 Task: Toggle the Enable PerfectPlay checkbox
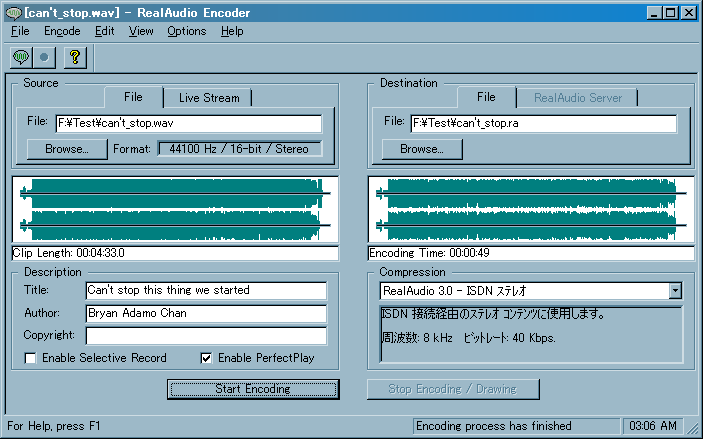point(206,358)
